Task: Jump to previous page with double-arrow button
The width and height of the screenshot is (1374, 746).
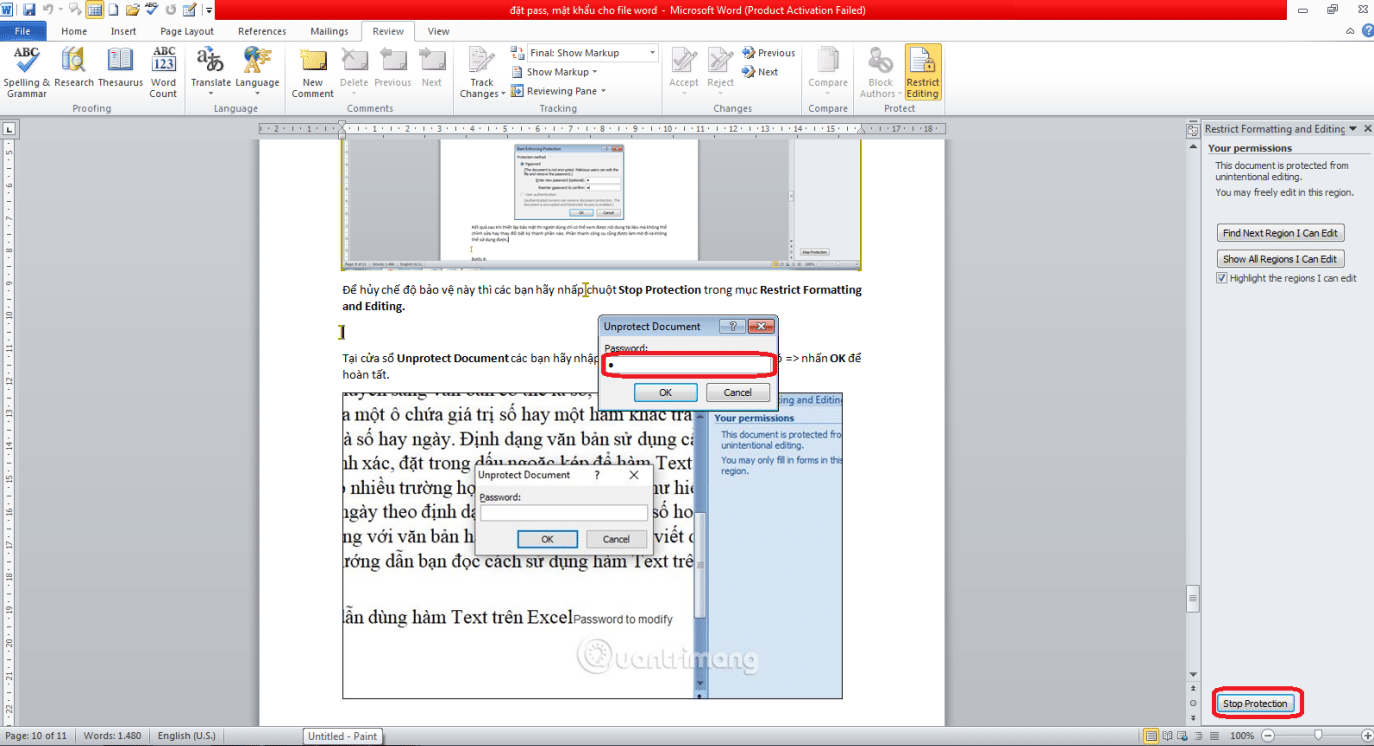Action: point(1192,689)
